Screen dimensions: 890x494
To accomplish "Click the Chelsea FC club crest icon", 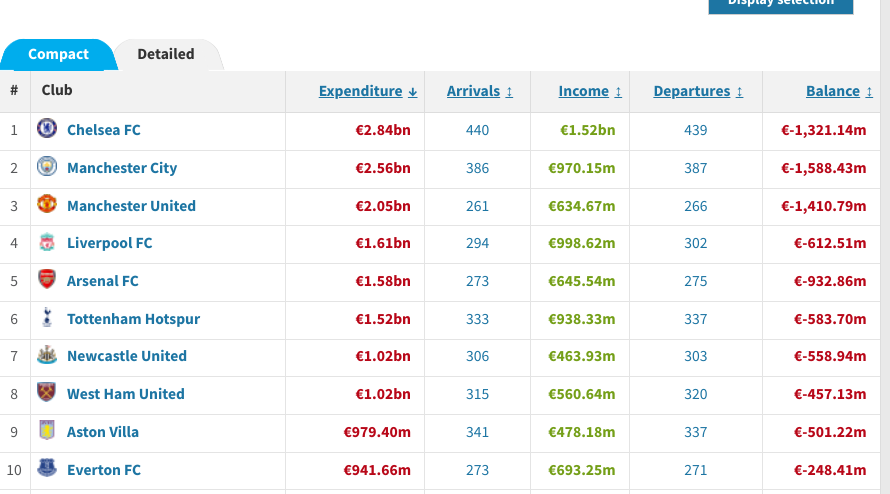I will pyautogui.click(x=47, y=129).
